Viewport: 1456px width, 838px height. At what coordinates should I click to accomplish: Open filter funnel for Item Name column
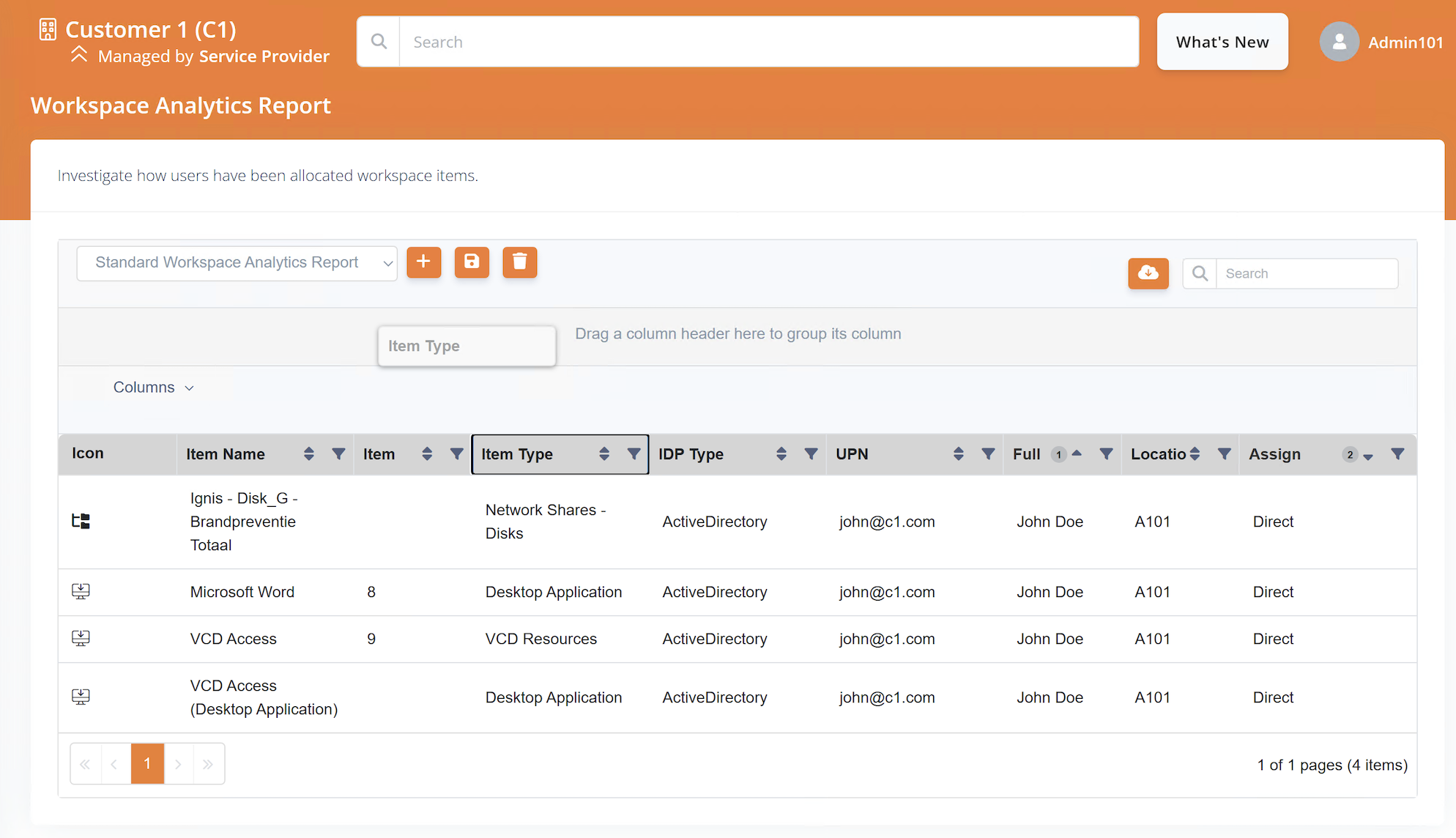(x=338, y=454)
